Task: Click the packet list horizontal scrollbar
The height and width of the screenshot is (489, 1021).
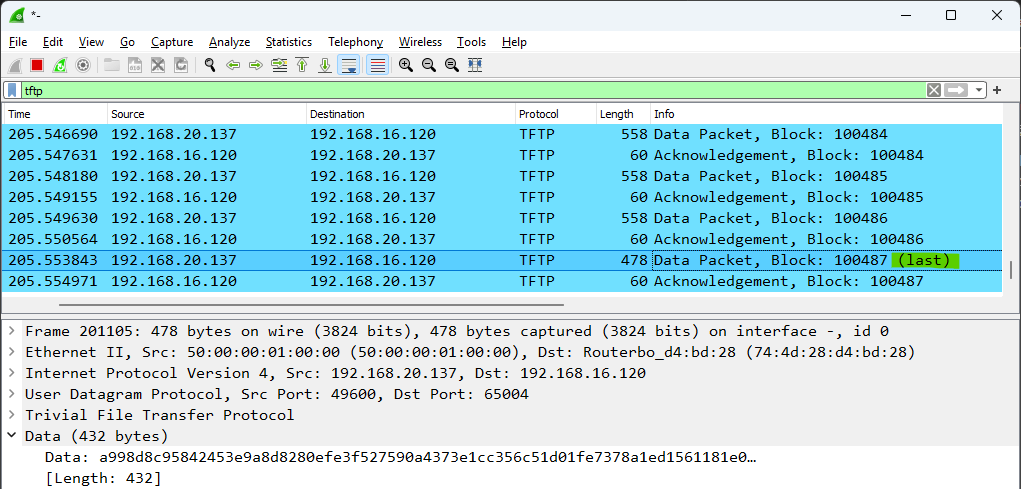Action: pos(311,304)
